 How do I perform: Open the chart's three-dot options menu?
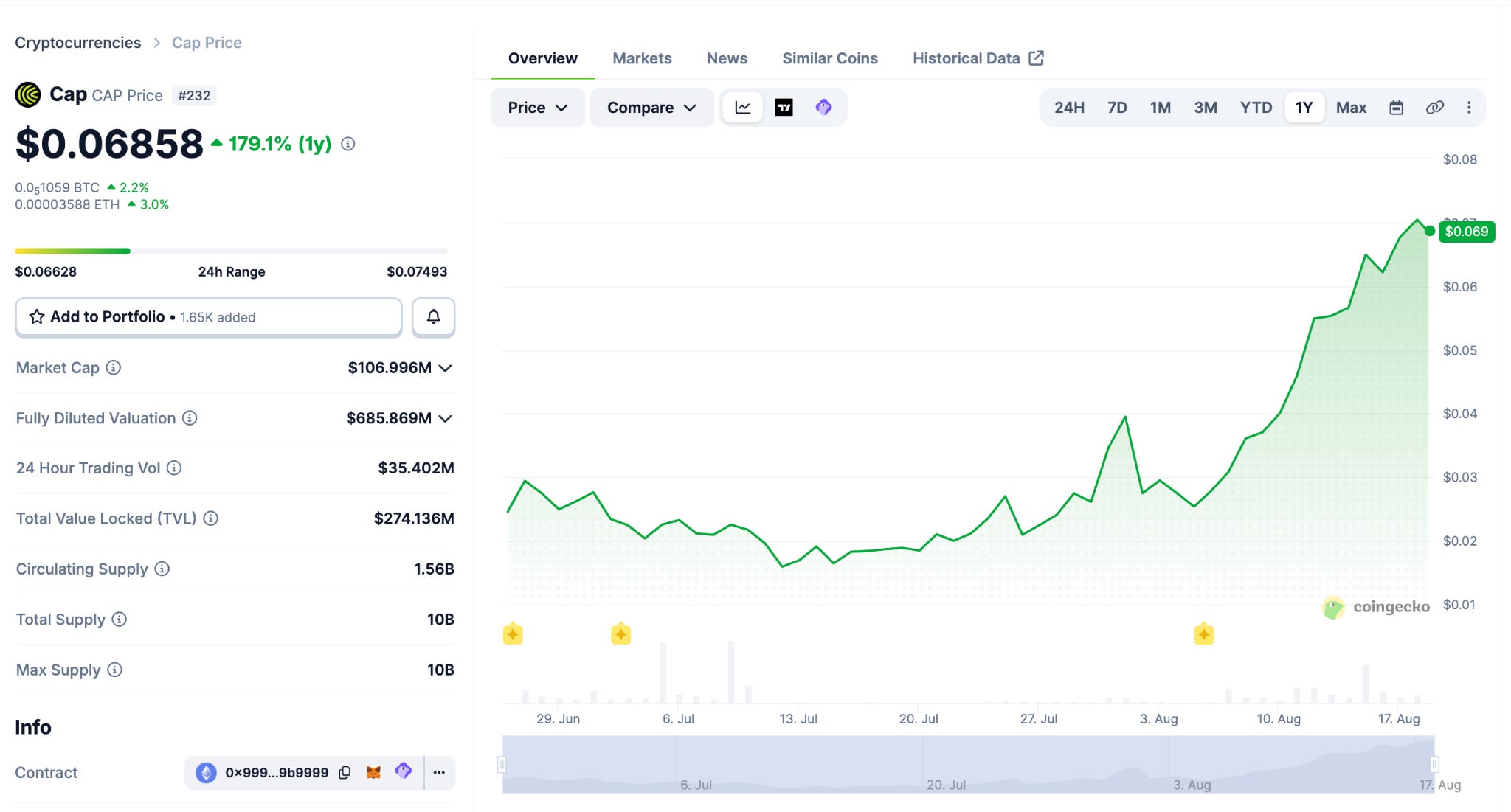[x=1469, y=108]
